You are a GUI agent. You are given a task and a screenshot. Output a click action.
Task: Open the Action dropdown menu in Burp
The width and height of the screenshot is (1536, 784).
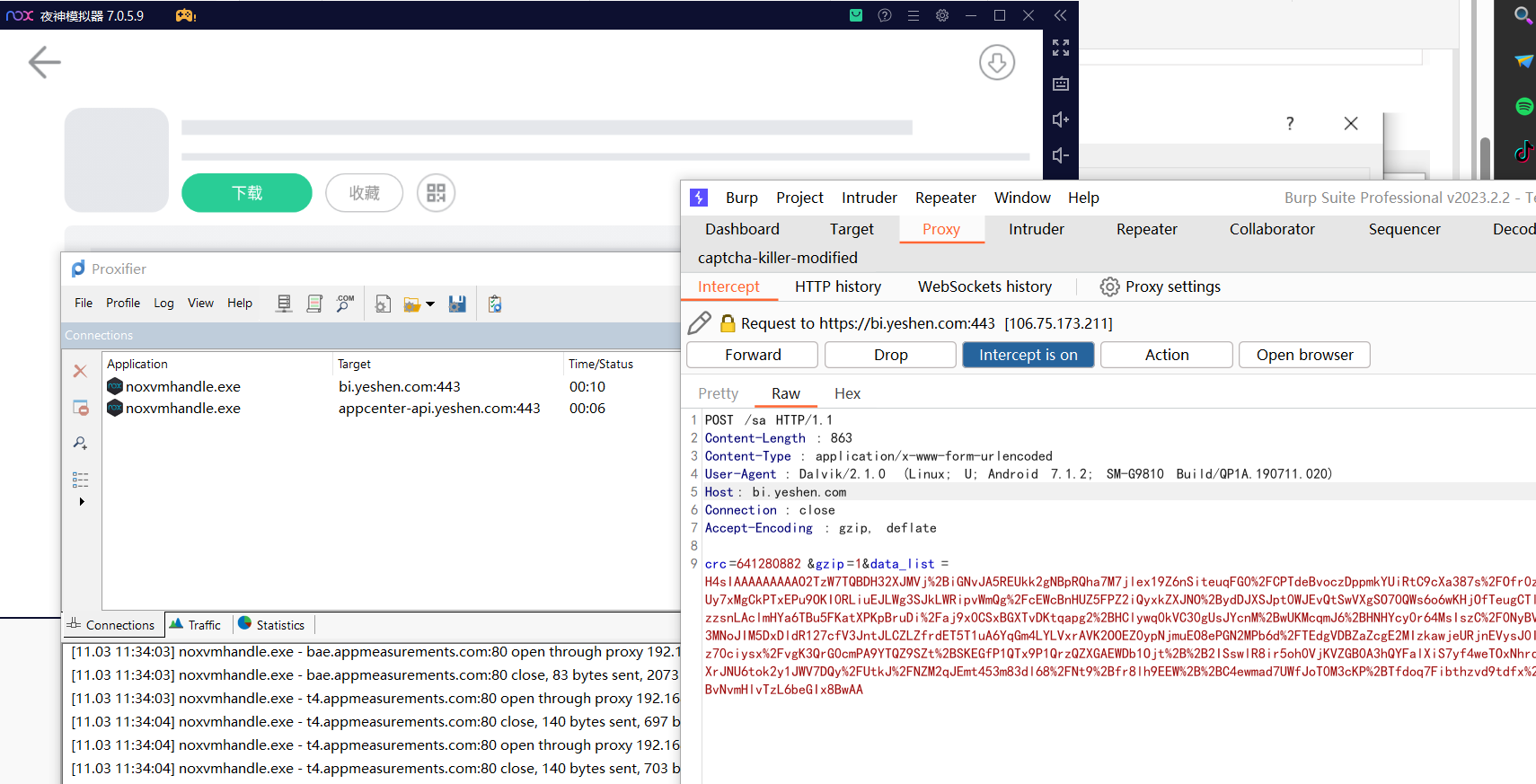tap(1167, 355)
